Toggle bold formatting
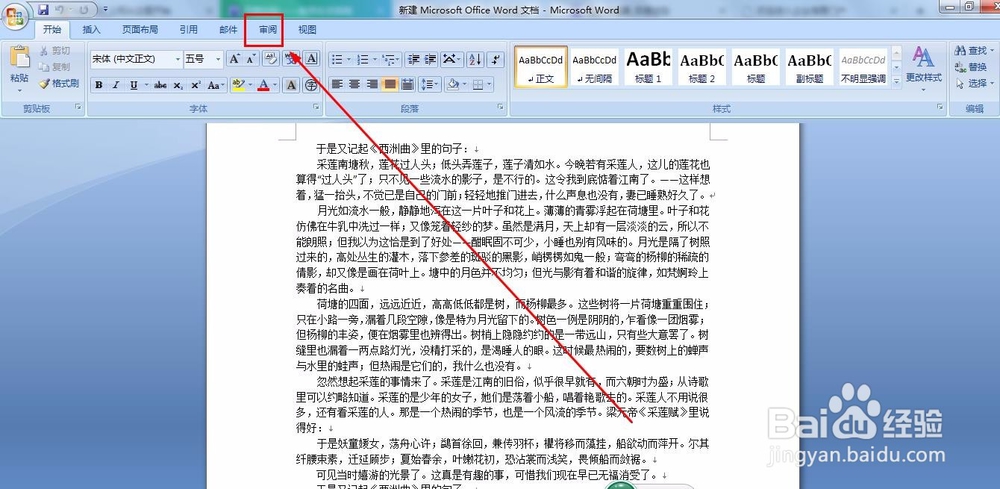Viewport: 1000px width, 489px height. coord(98,85)
